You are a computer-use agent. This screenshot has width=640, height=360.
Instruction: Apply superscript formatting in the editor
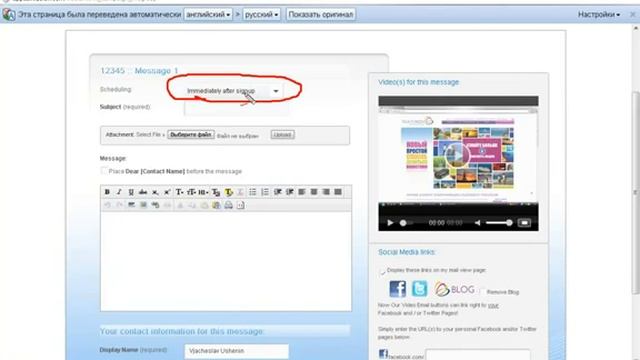167,192
